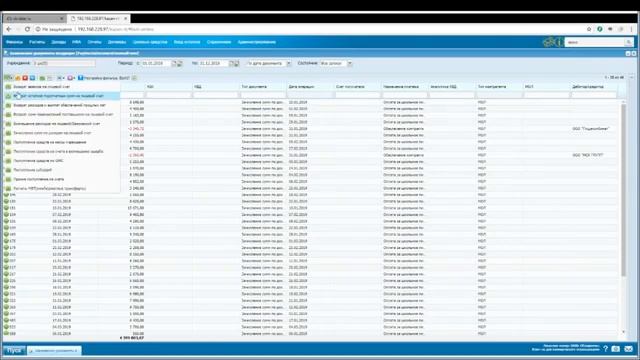Image resolution: width=640 pixels, height=360 pixels.
Task: Click filter box under 'Тип документа' column
Action: pyautogui.click(x=263, y=95)
